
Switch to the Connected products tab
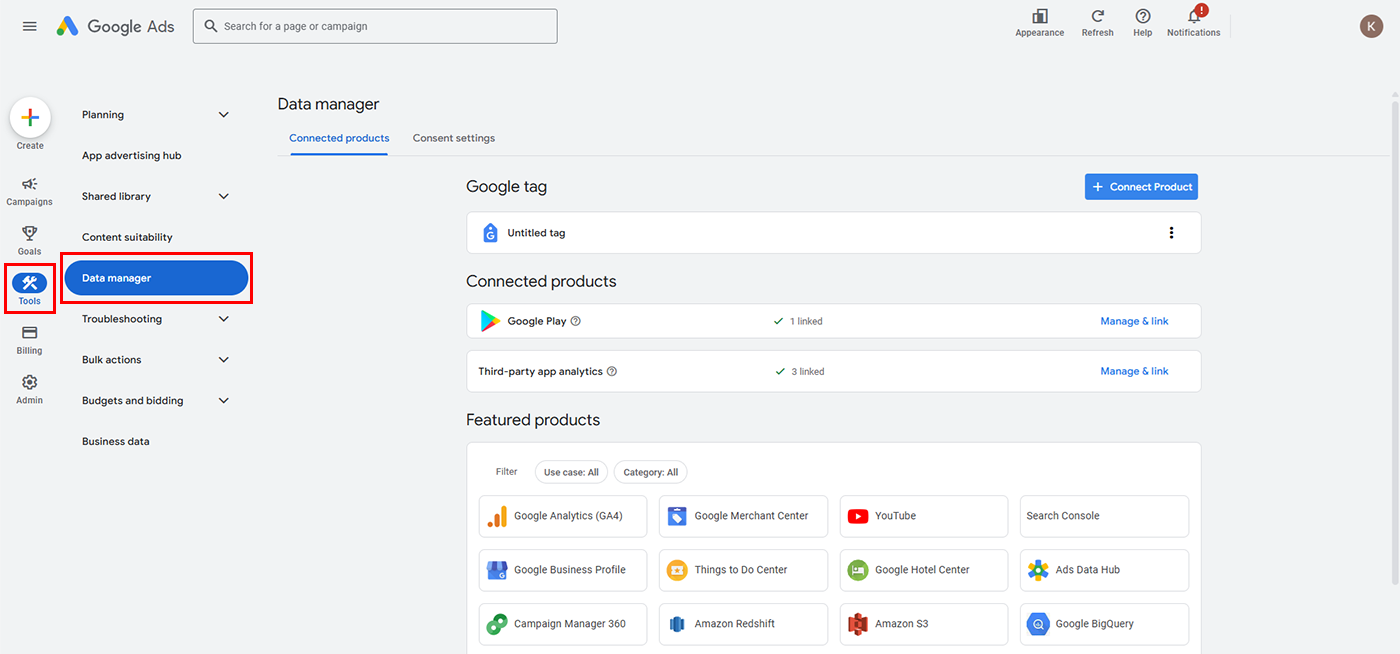point(339,138)
